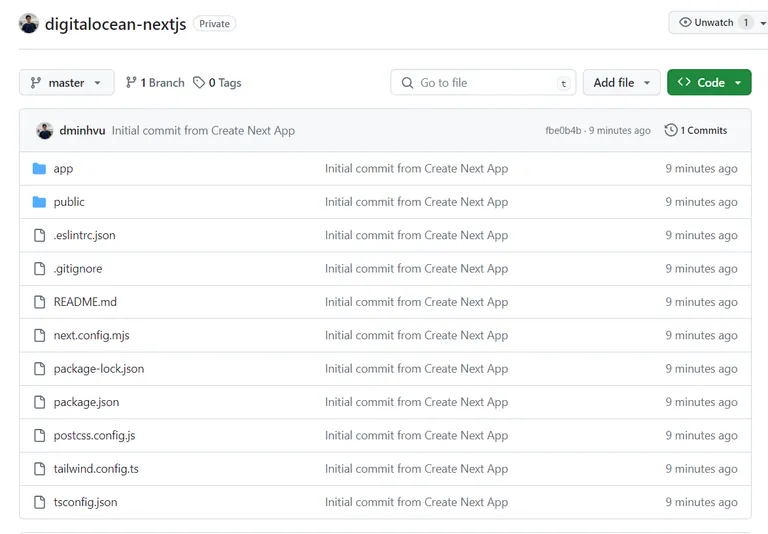This screenshot has width=768, height=534.
Task: Click '9 minutes ago' in the .gitignore row
Action: (701, 268)
